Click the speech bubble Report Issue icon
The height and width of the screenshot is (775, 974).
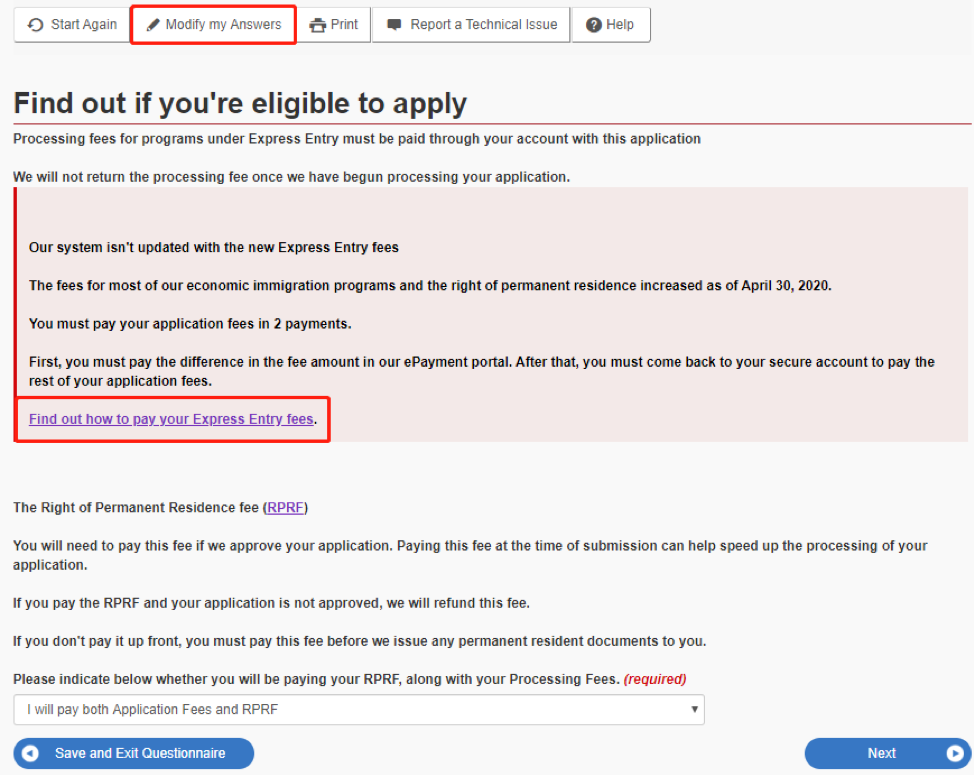click(395, 25)
